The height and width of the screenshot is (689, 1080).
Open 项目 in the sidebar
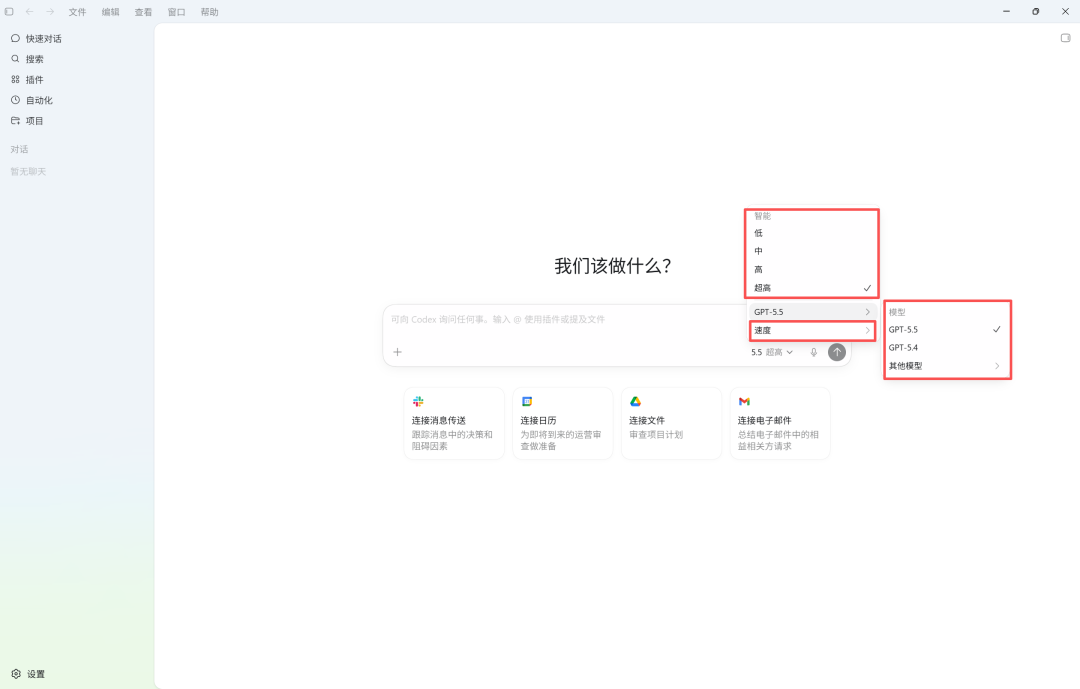pos(77,121)
